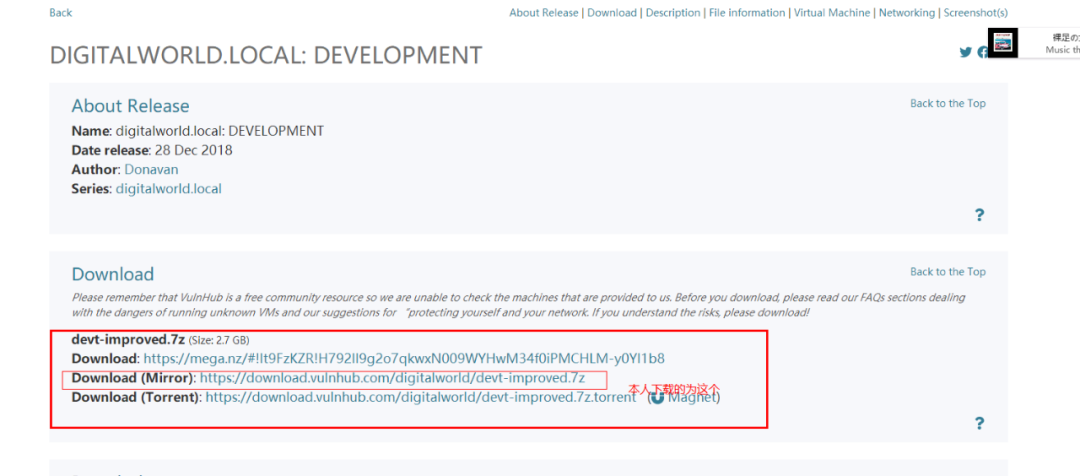Jump to Screenshot(s) section
The height and width of the screenshot is (476, 1080).
975,12
